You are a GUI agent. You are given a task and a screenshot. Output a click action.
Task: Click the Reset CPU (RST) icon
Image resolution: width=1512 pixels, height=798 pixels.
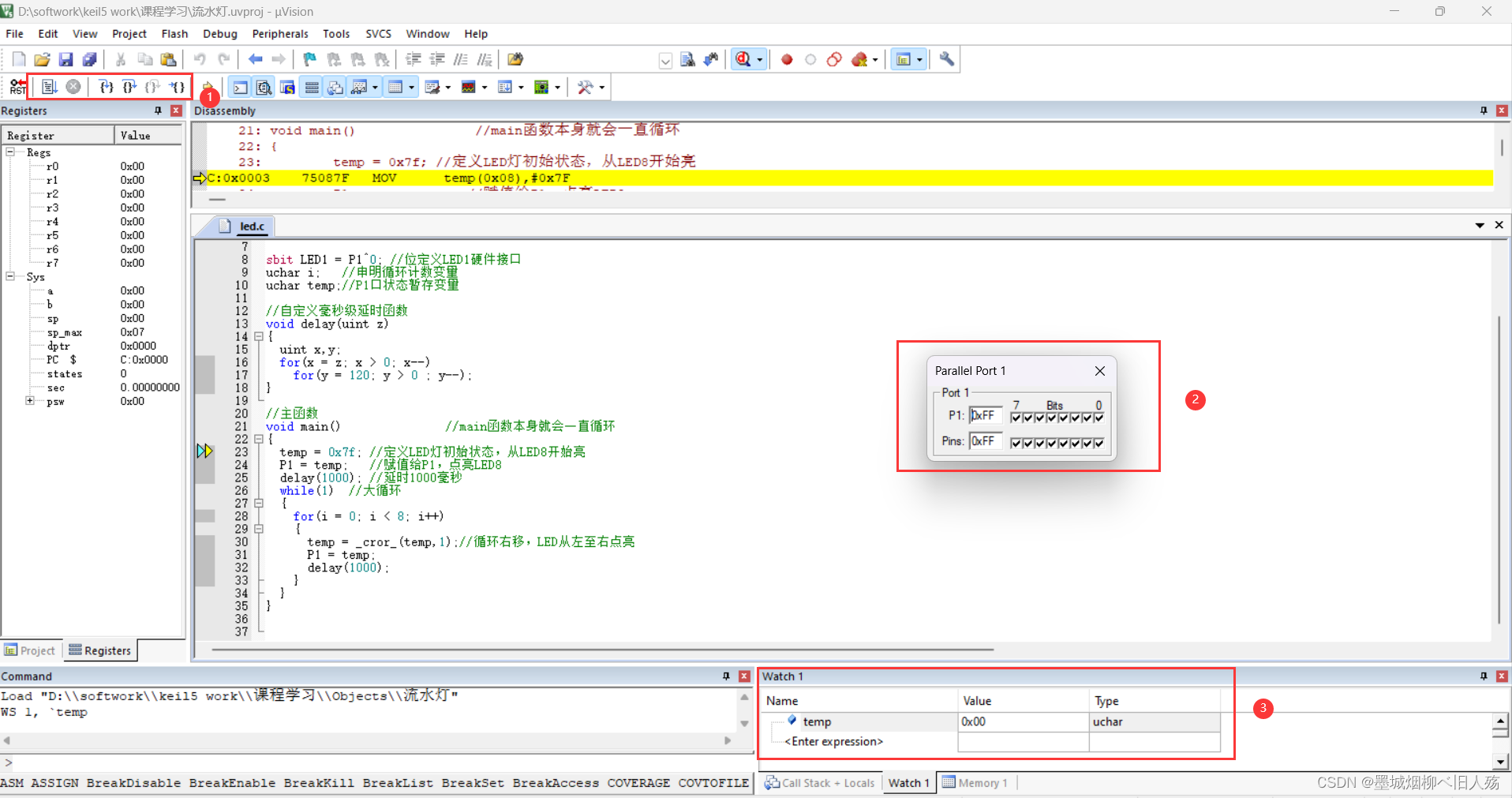pos(17,87)
